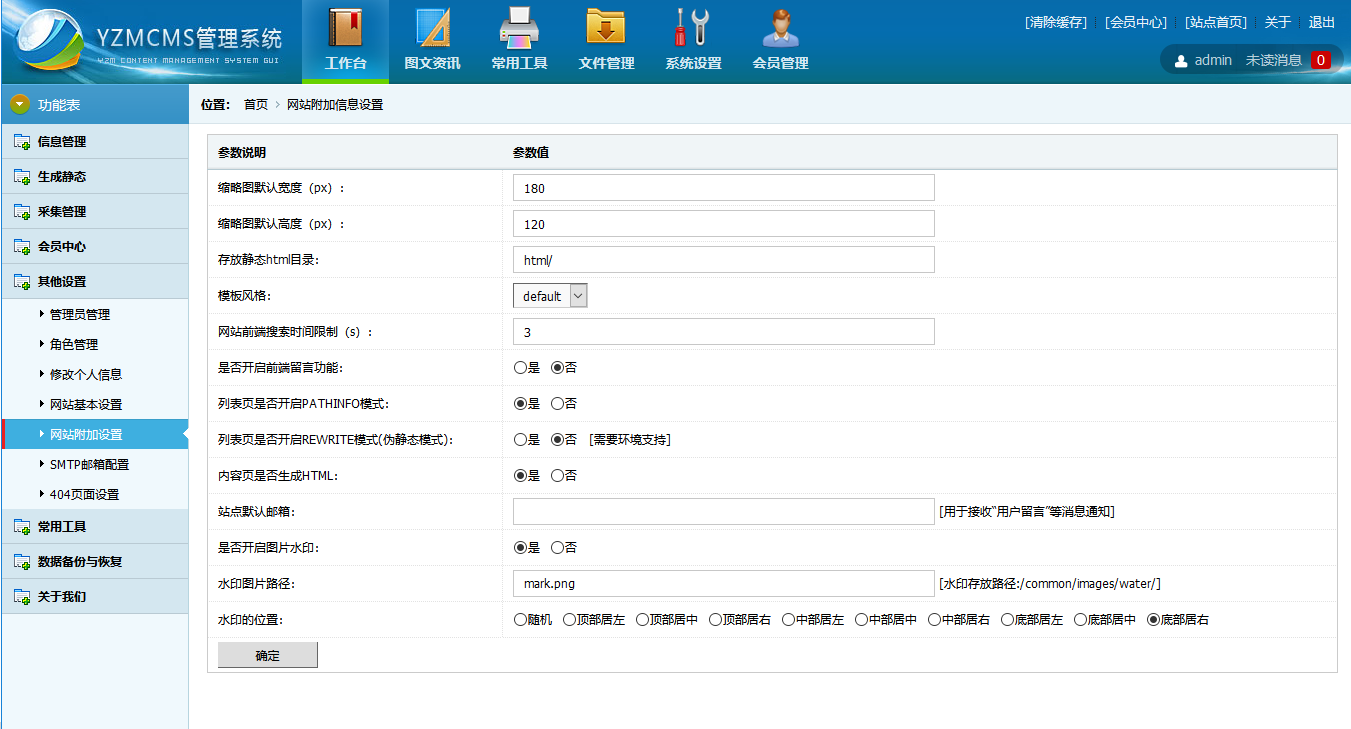Click the 确定 submit button
The width and height of the screenshot is (1351, 729).
coord(267,656)
